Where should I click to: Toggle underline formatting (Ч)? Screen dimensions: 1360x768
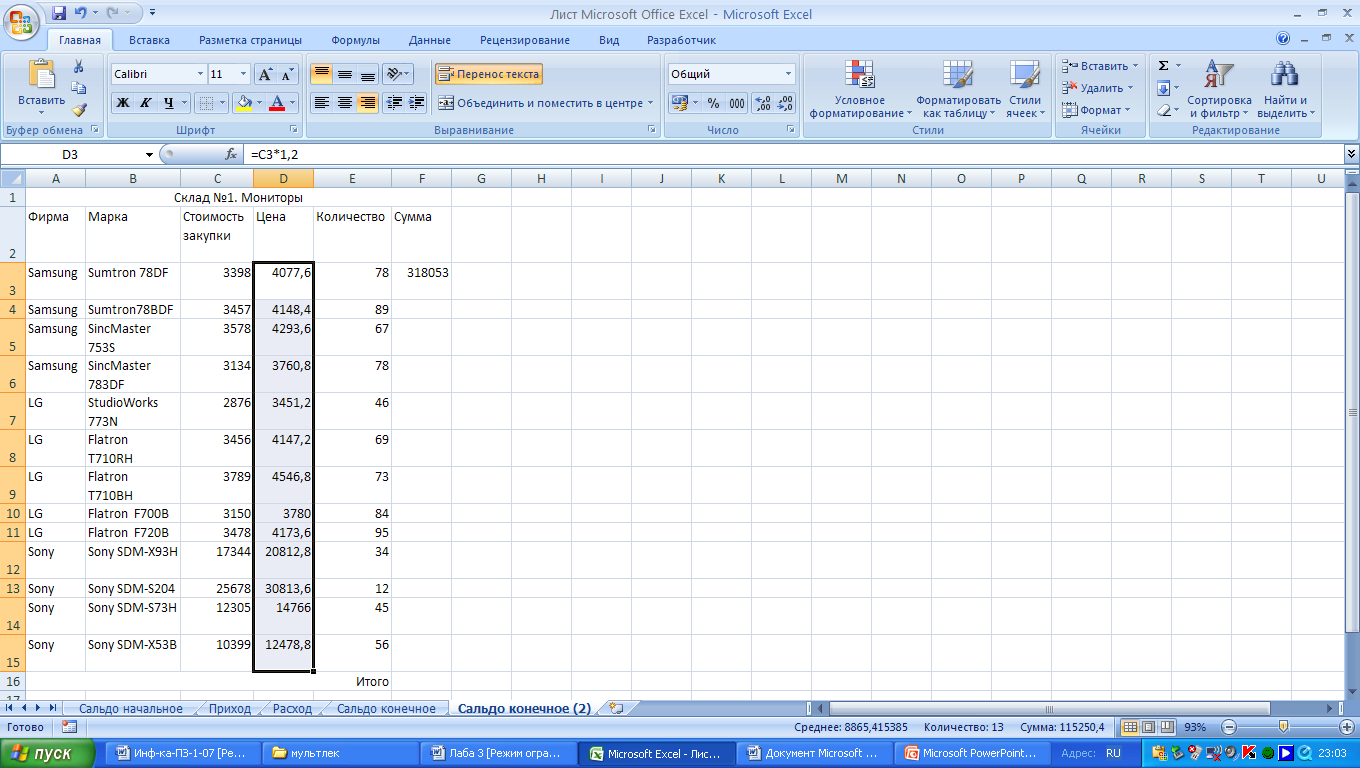tap(168, 103)
